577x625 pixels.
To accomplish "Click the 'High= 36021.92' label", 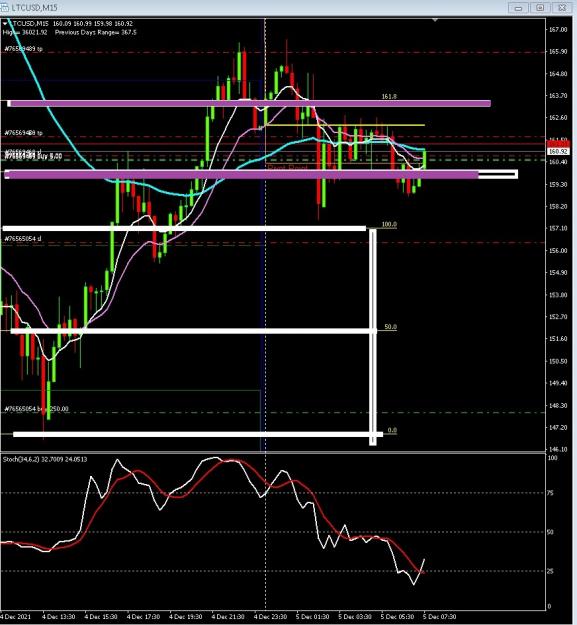I will tap(25, 32).
